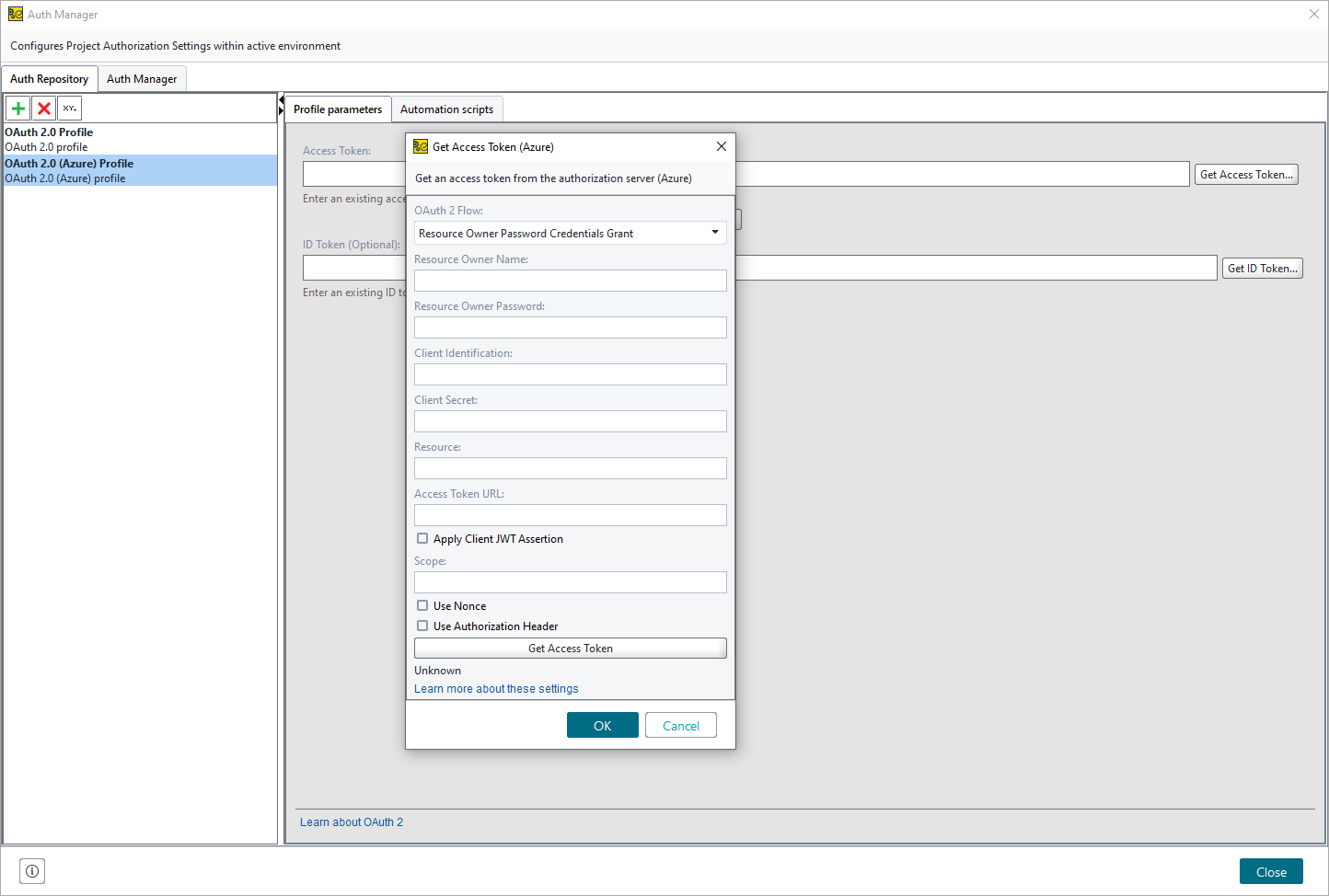Switch to the Auth Manager tab
This screenshot has height=896, width=1329.
coord(142,78)
